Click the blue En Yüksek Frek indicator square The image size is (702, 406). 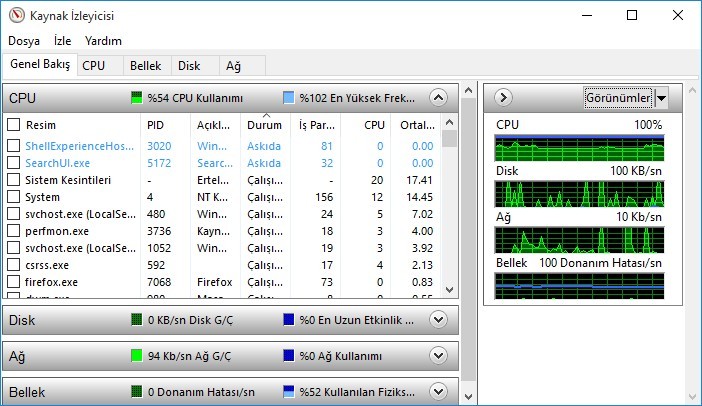(289, 98)
